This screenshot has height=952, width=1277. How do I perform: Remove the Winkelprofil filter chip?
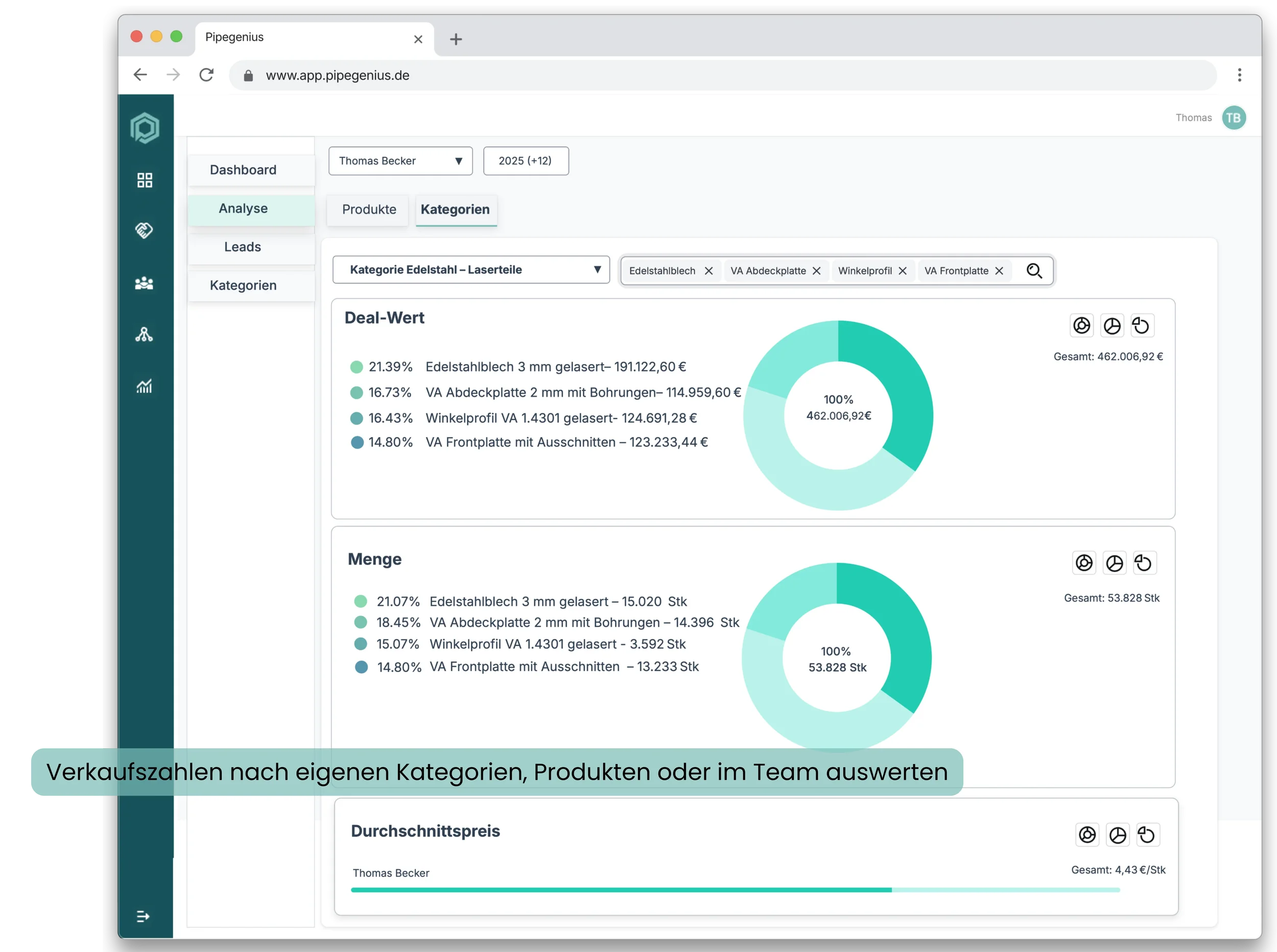click(903, 271)
